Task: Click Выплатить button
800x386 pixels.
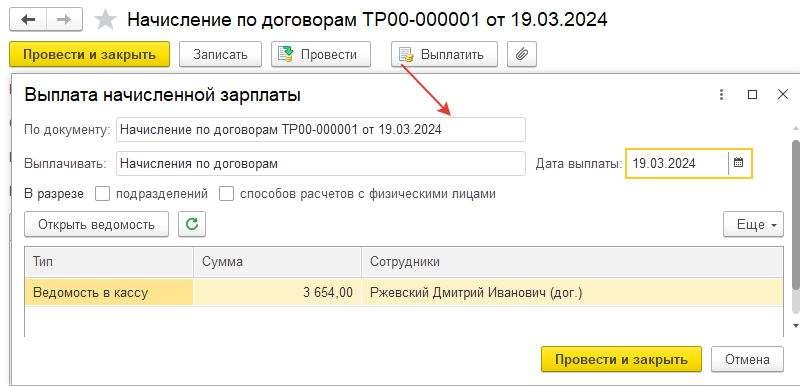Action: pos(444,54)
